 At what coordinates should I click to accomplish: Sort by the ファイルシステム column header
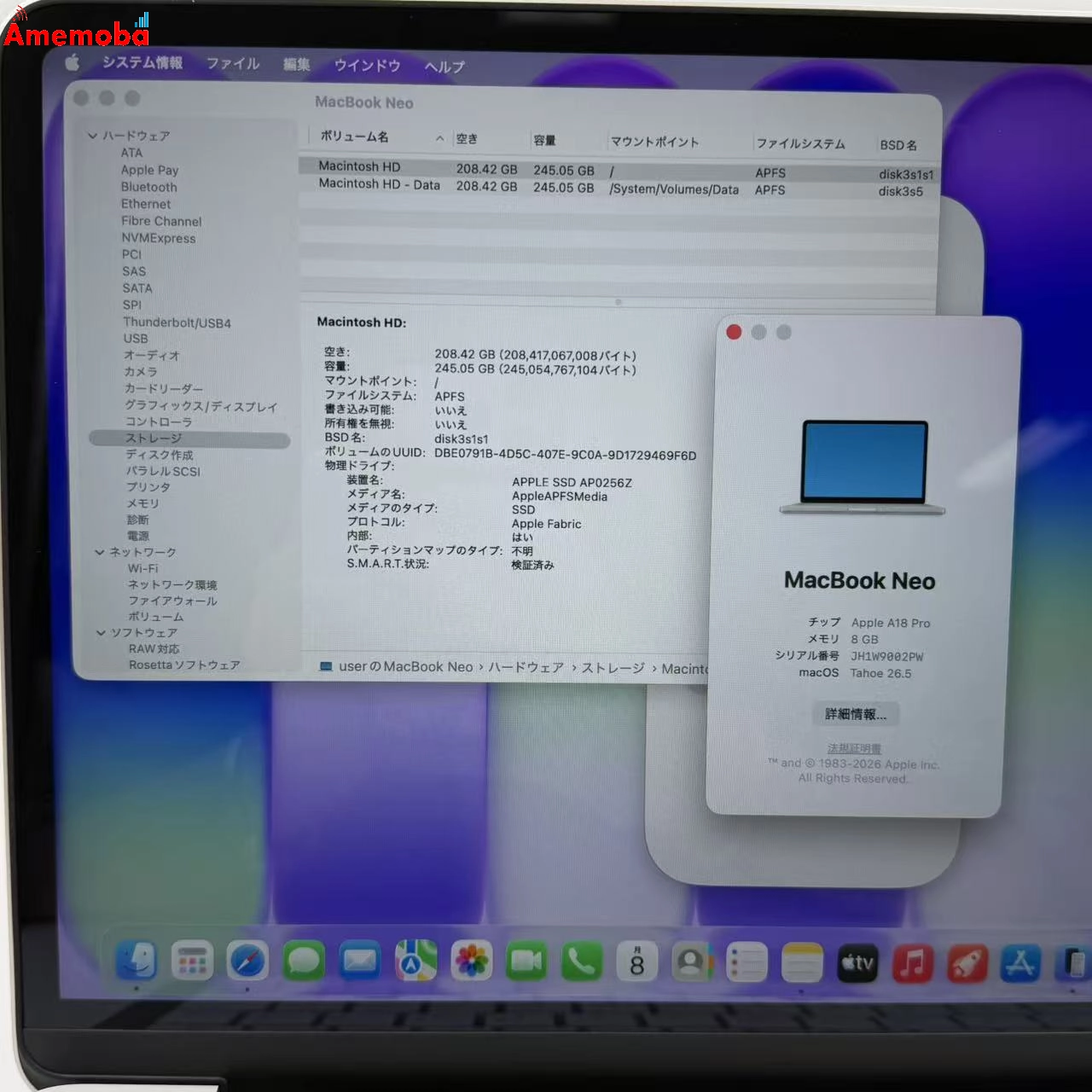(x=800, y=143)
